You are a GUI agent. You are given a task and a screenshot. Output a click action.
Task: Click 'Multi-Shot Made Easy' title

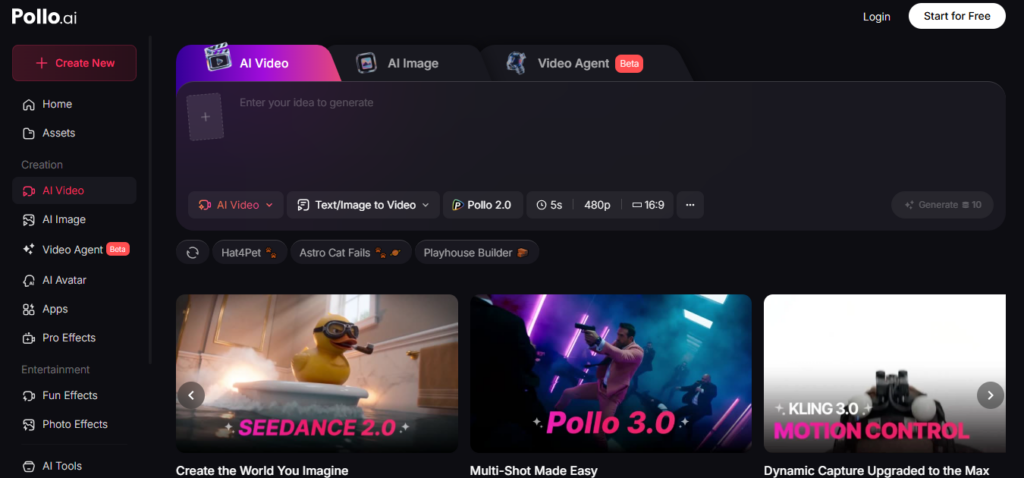534,470
